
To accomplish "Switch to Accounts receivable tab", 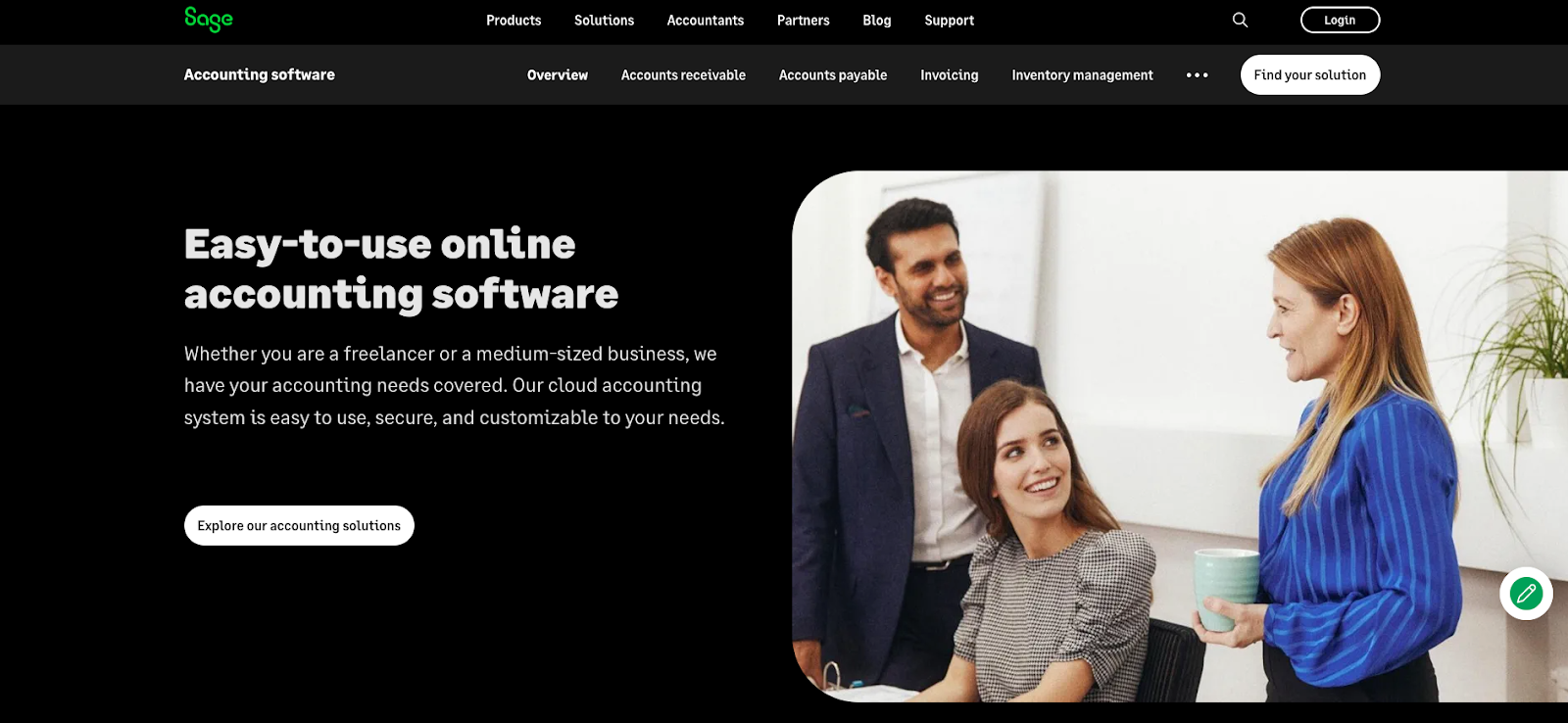I will (683, 75).
